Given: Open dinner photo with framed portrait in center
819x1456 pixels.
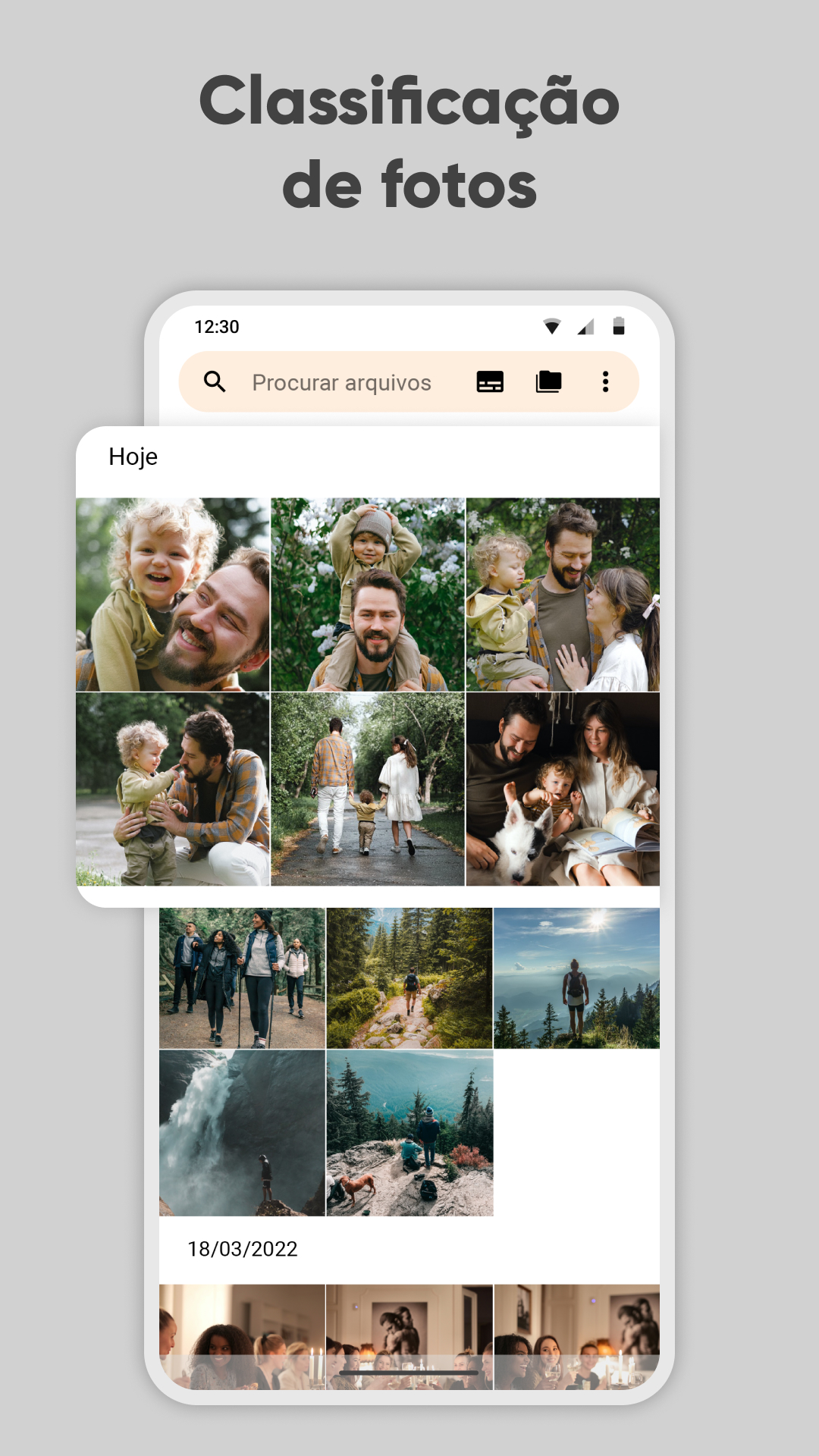Looking at the screenshot, I should (x=409, y=1336).
